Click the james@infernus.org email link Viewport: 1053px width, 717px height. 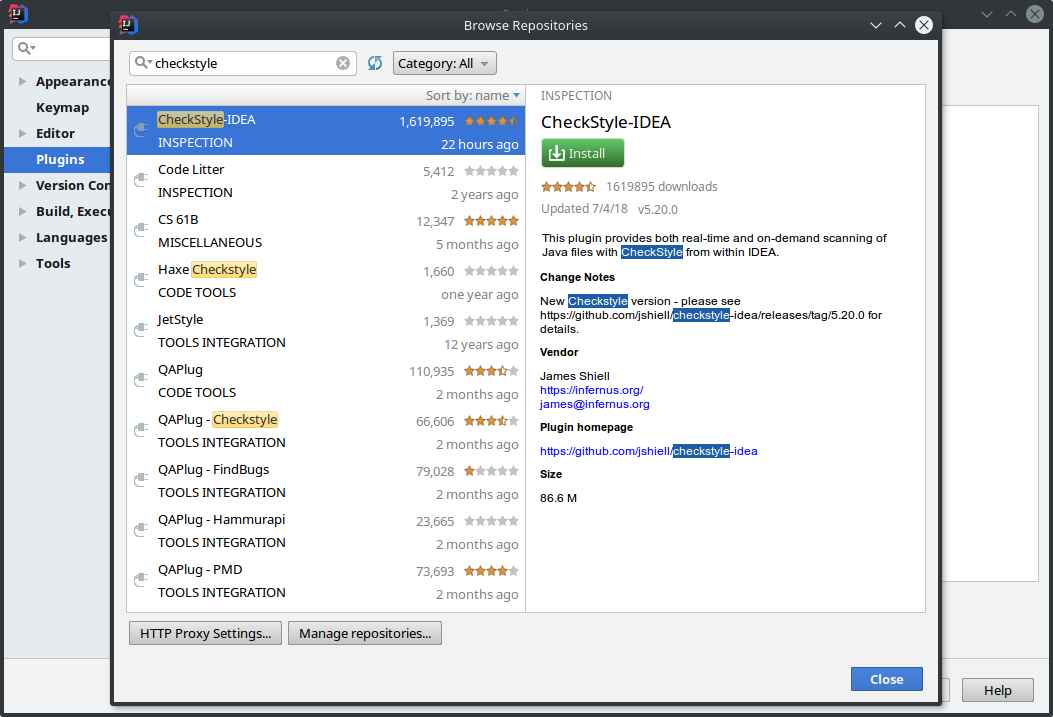594,404
